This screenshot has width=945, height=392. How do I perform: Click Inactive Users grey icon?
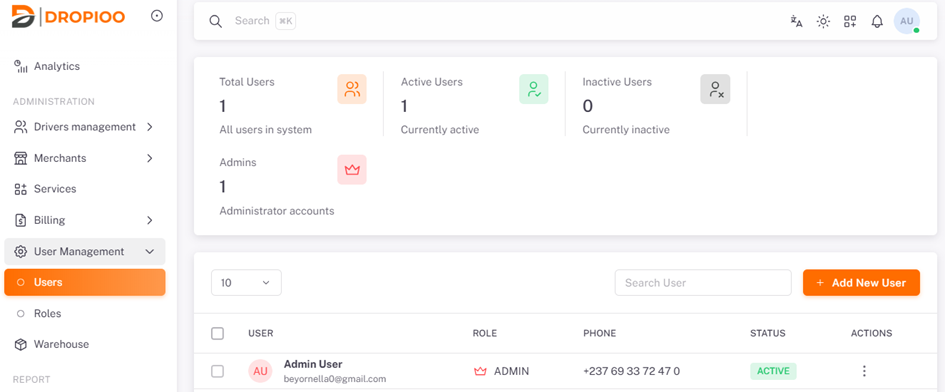(715, 89)
